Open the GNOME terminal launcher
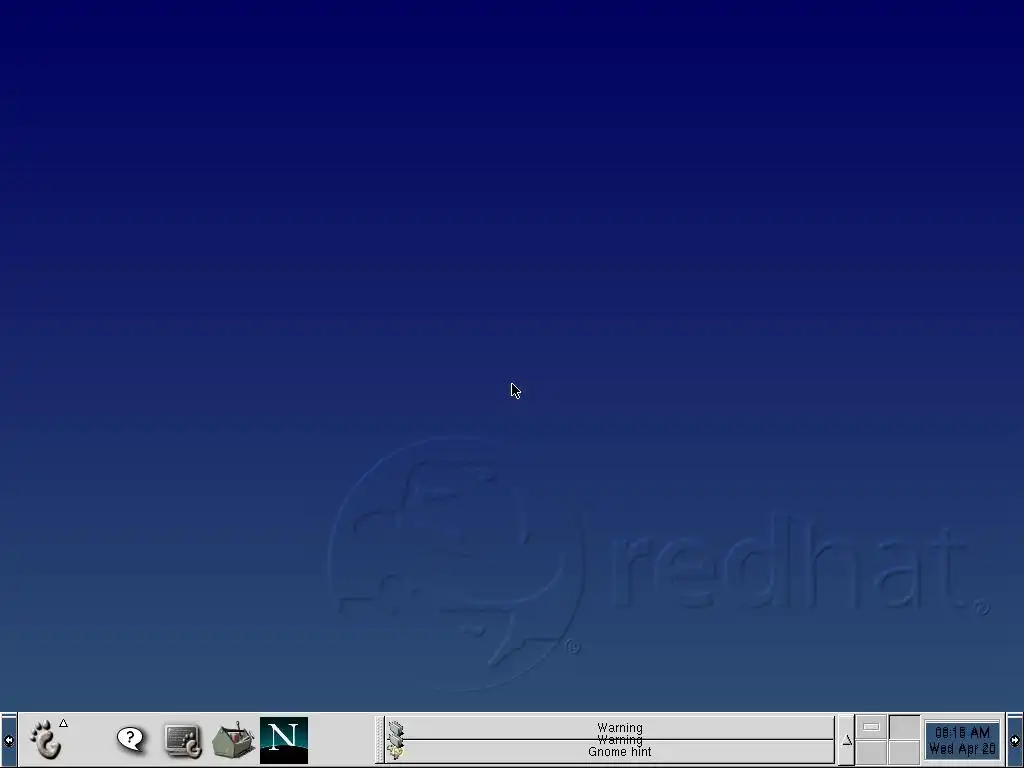The image size is (1024, 768). [x=183, y=740]
